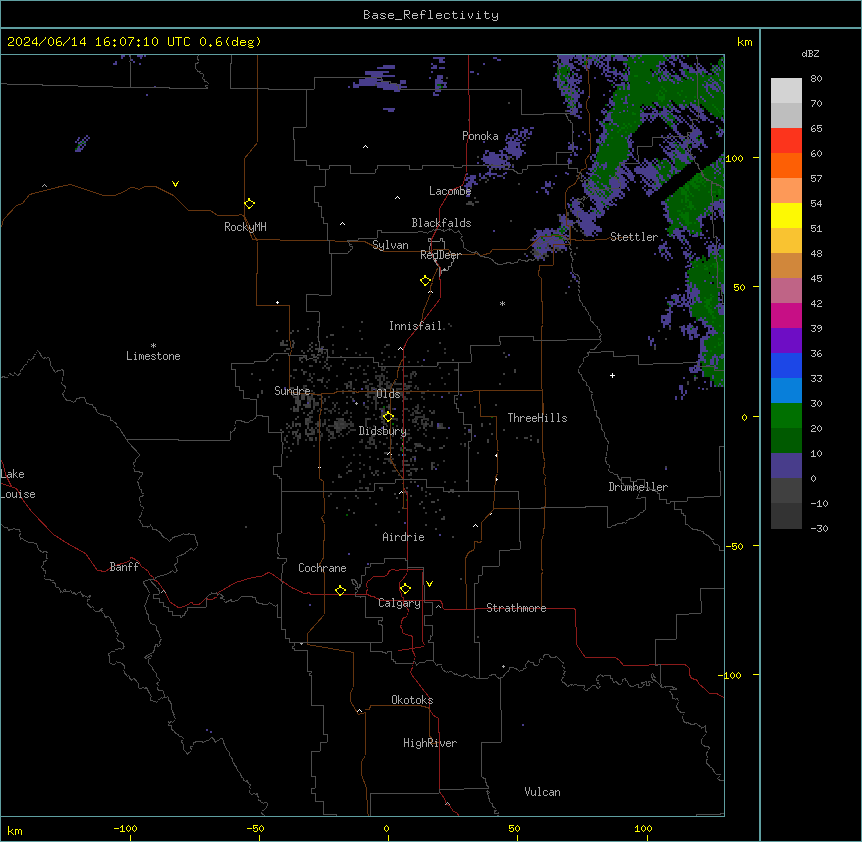862x842 pixels.
Task: Click the ThreeHills label
Action: tap(537, 418)
